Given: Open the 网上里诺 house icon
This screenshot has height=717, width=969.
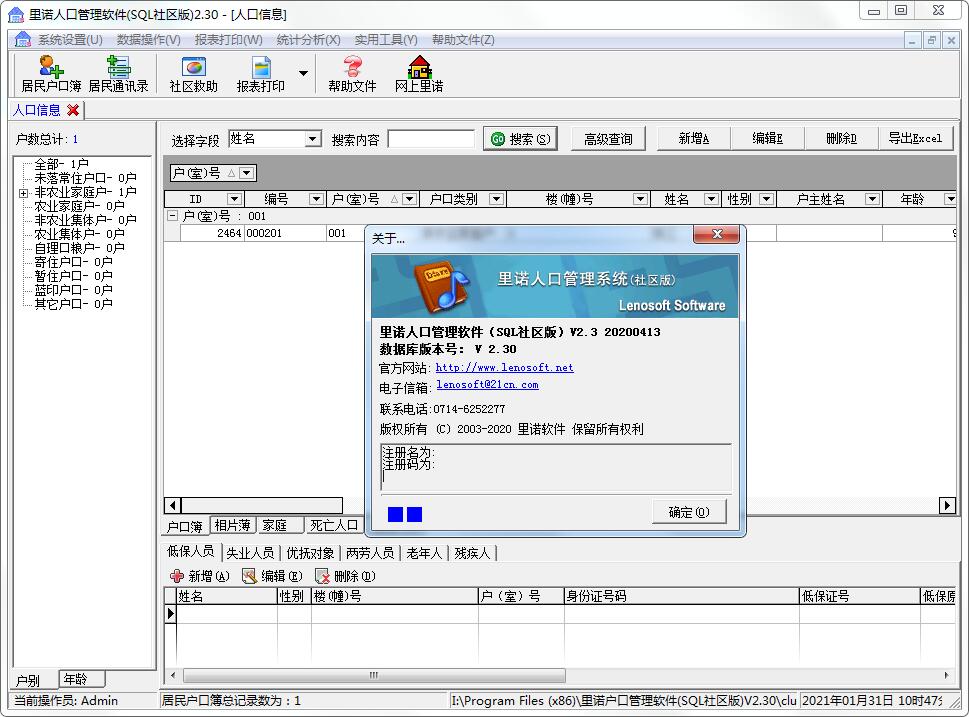Looking at the screenshot, I should [x=419, y=74].
